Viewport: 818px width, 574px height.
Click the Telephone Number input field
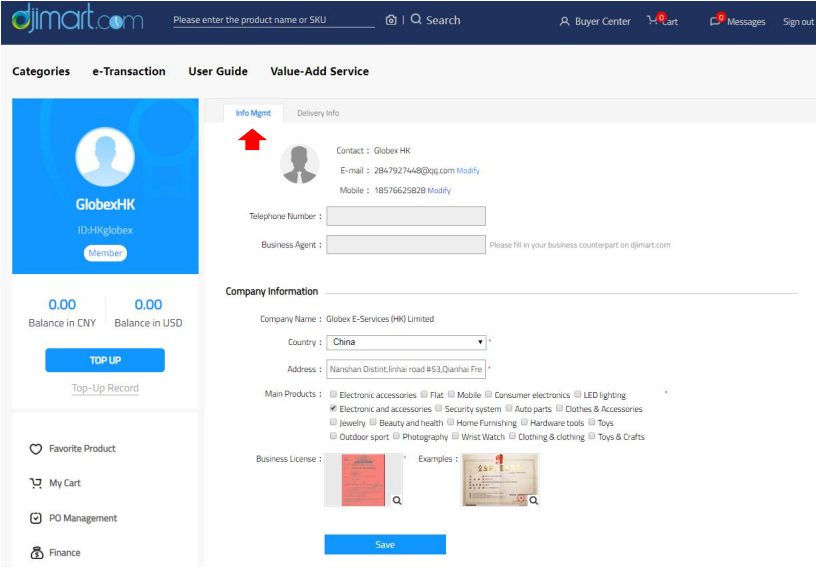point(406,216)
